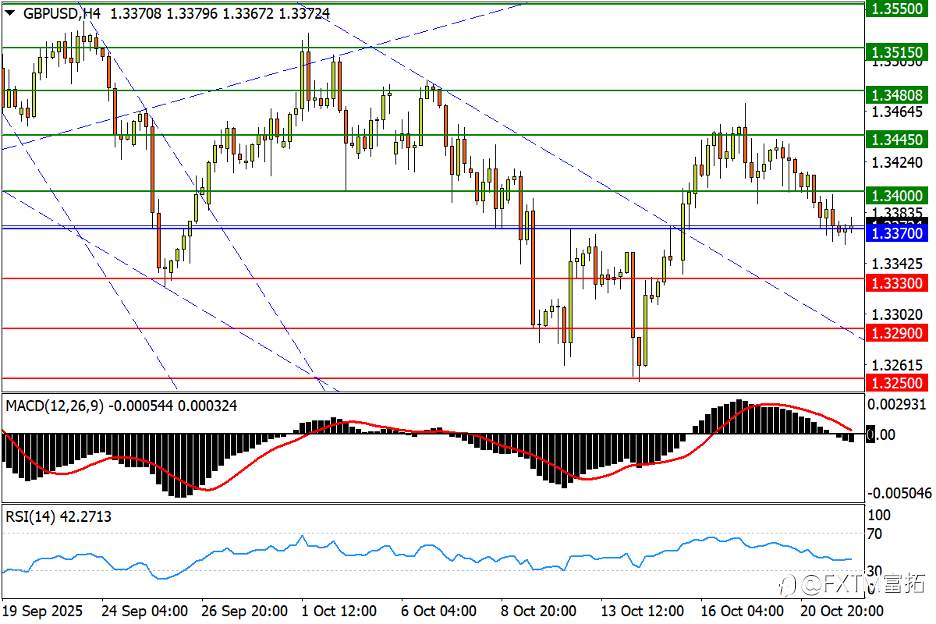
Task: Select the 1.33020 price scale value
Action: [x=897, y=315]
